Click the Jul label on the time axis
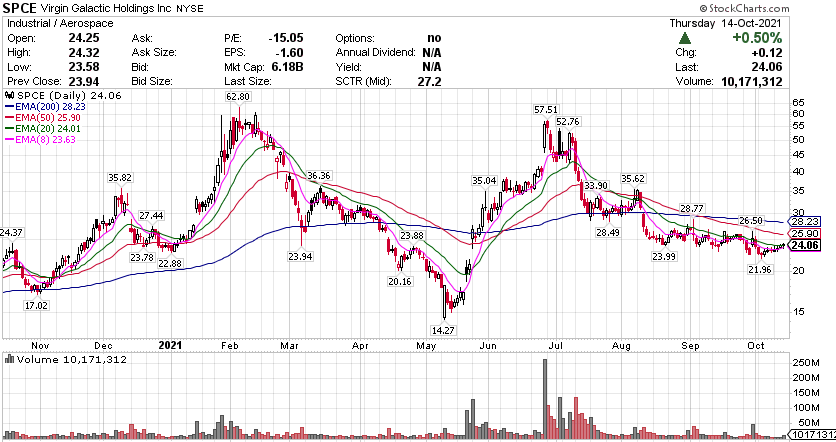Screen dimensions: 836x442 (x=556, y=345)
